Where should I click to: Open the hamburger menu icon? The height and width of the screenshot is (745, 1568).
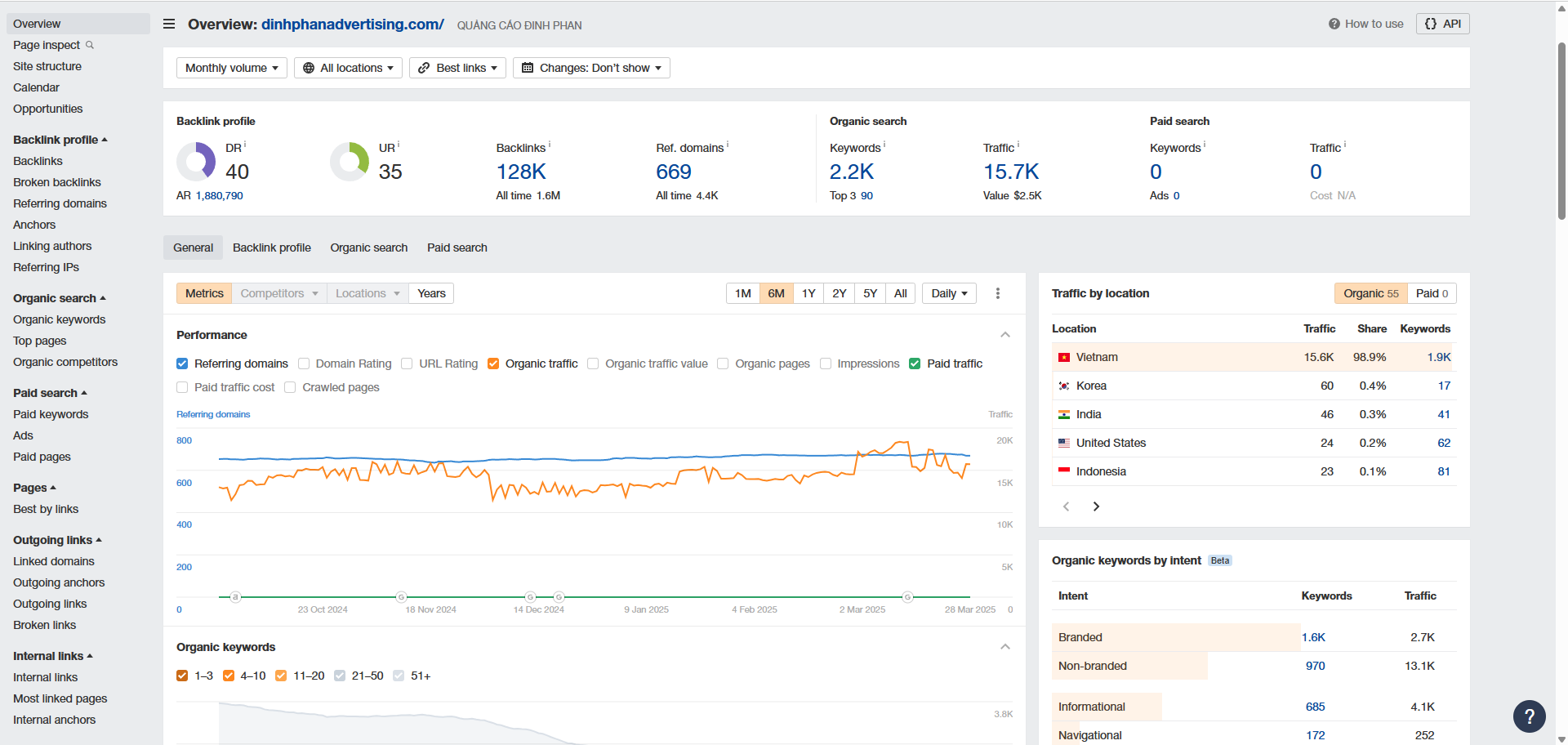[x=169, y=24]
